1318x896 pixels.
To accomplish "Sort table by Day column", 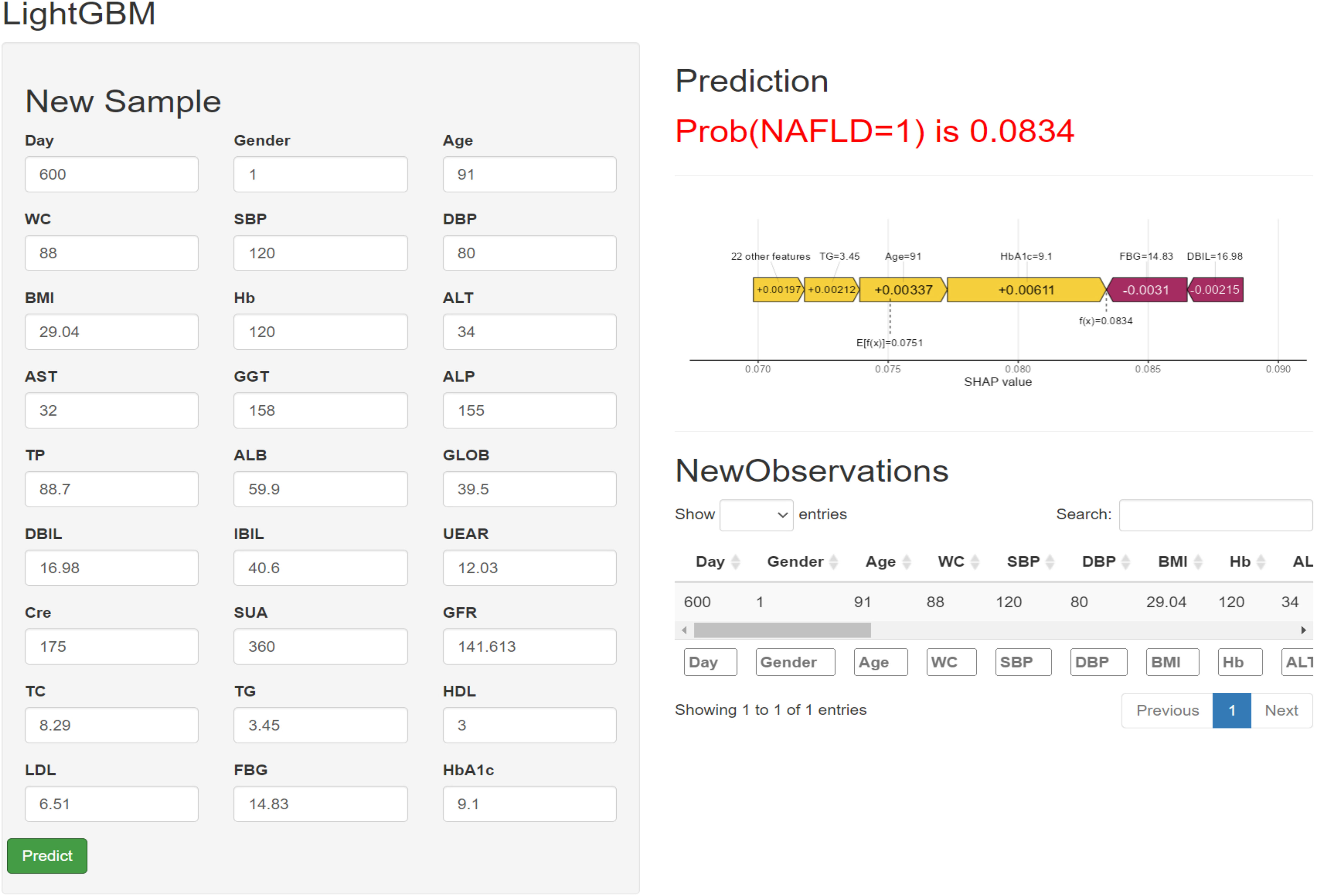I will click(x=718, y=562).
